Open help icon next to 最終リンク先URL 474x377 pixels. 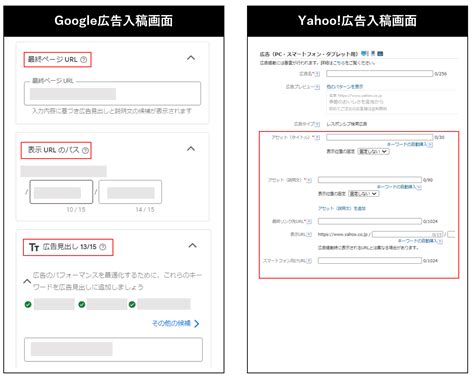(x=309, y=221)
